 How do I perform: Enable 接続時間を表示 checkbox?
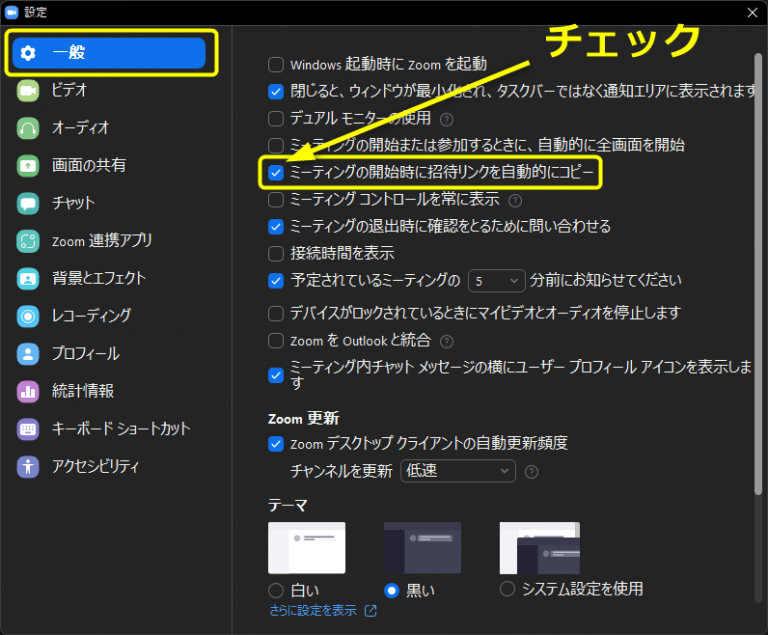276,254
